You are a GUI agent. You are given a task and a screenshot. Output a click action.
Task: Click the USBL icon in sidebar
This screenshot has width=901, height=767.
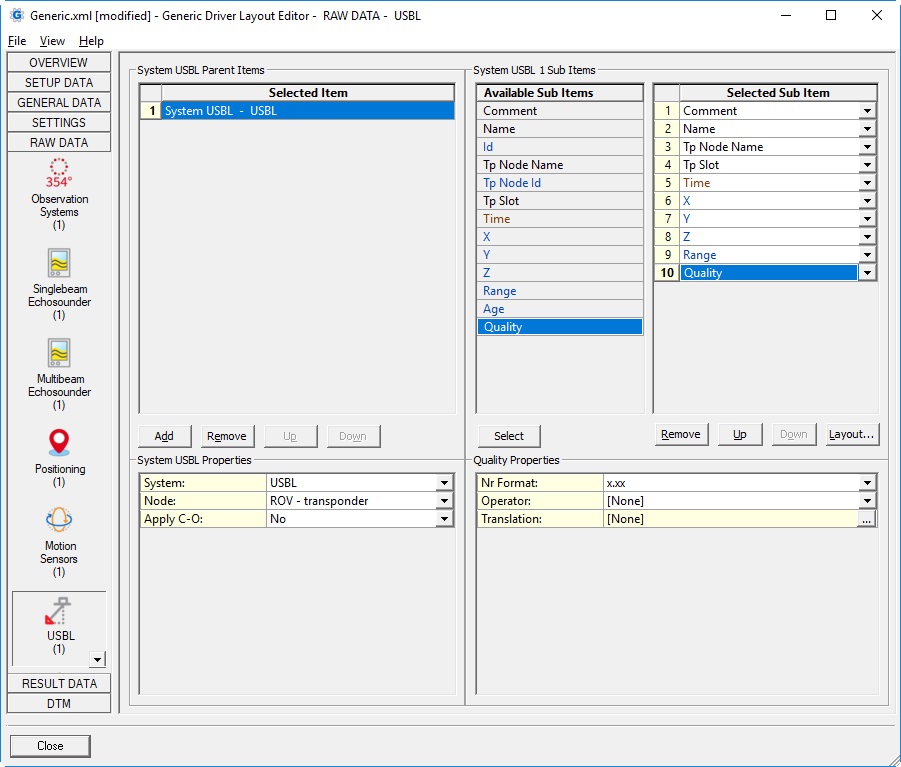(59, 612)
